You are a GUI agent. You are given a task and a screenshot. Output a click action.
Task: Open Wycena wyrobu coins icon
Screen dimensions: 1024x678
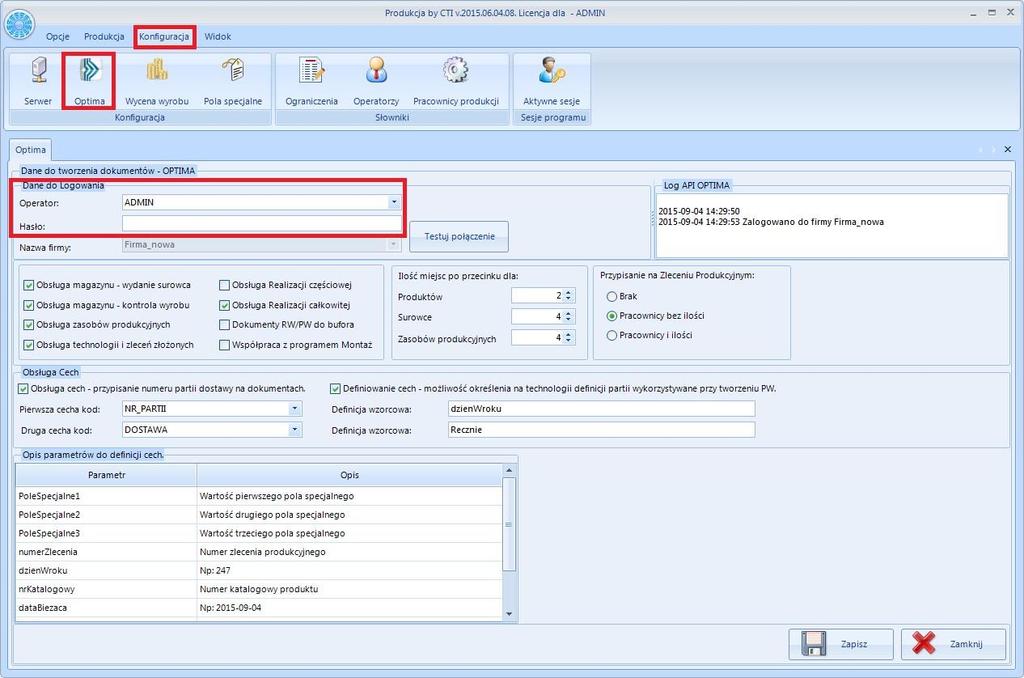[157, 70]
